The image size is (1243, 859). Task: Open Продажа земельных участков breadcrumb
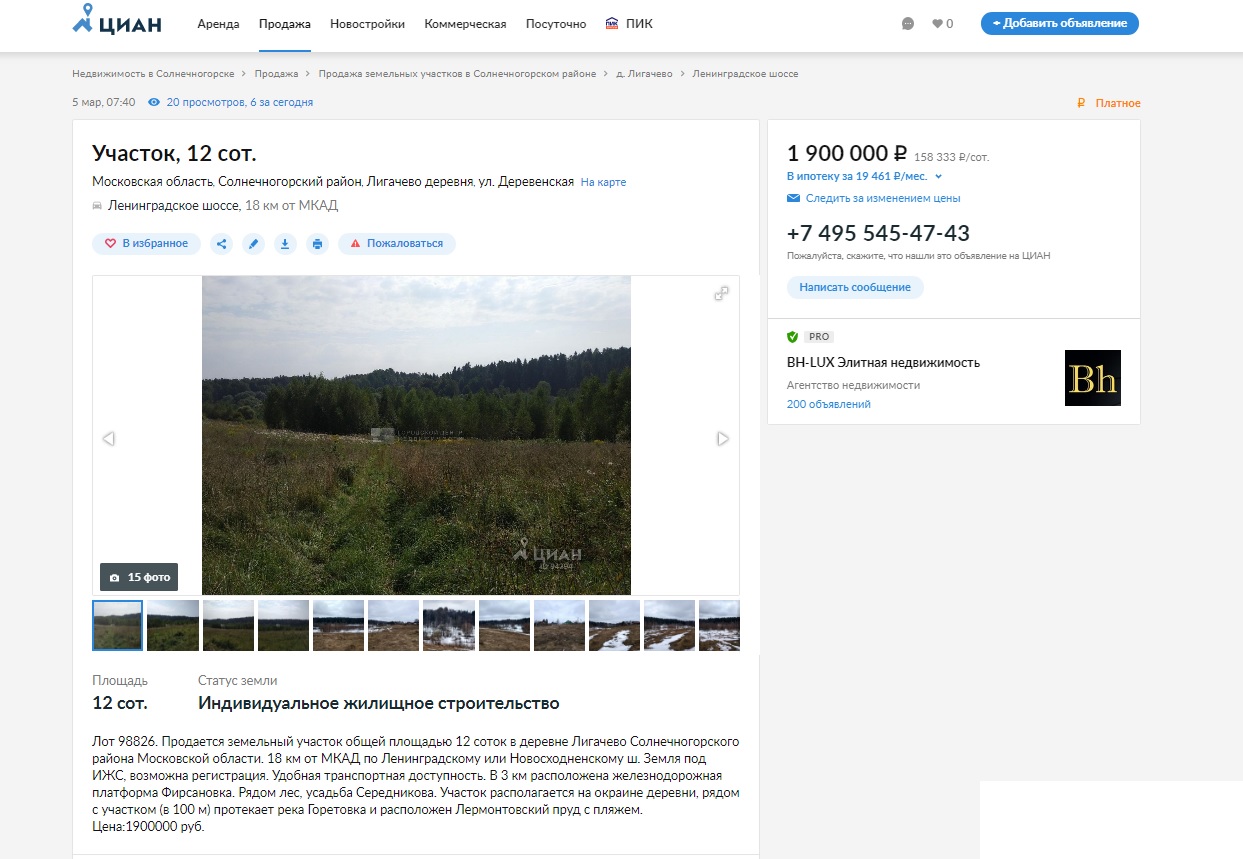[x=457, y=74]
